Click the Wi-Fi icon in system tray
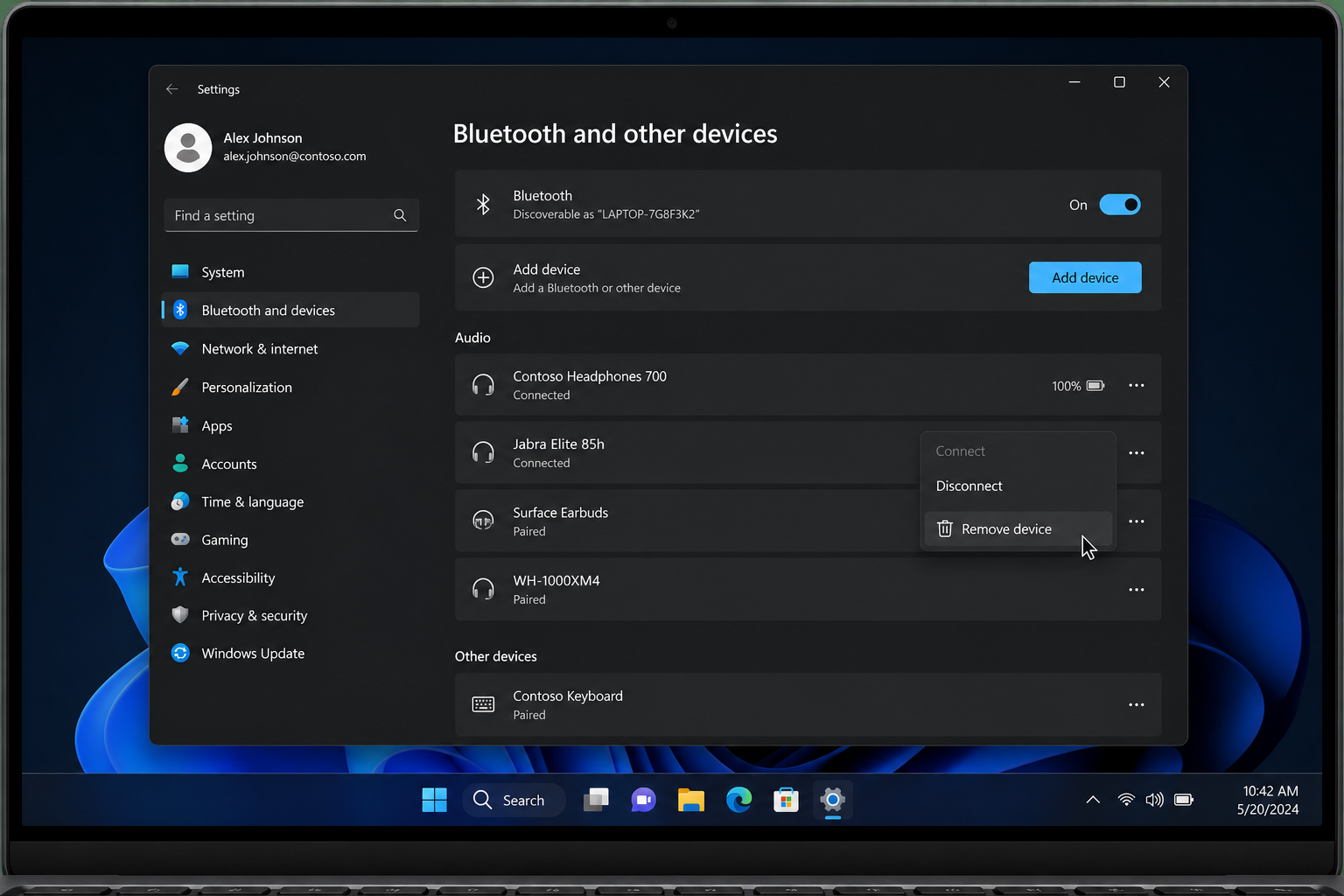This screenshot has height=896, width=1344. (1126, 799)
